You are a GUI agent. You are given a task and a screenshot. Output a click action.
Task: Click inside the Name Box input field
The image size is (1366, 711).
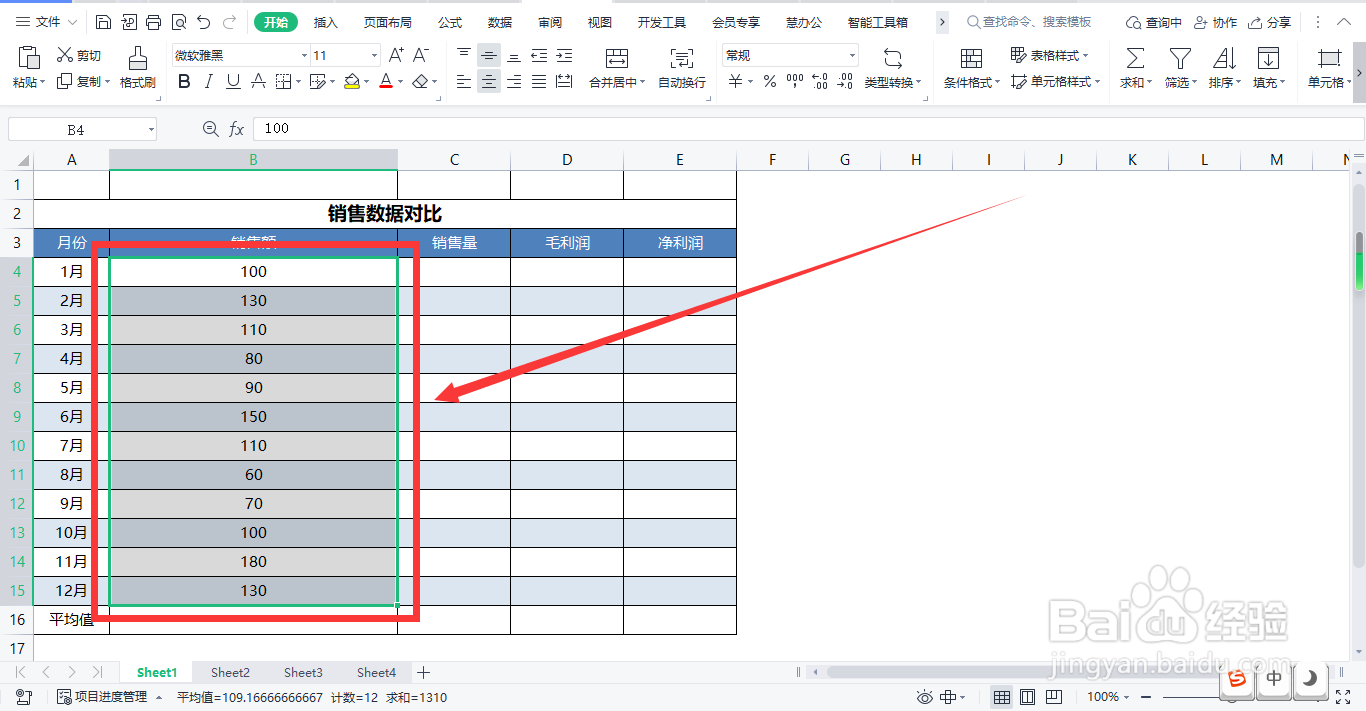(70, 128)
